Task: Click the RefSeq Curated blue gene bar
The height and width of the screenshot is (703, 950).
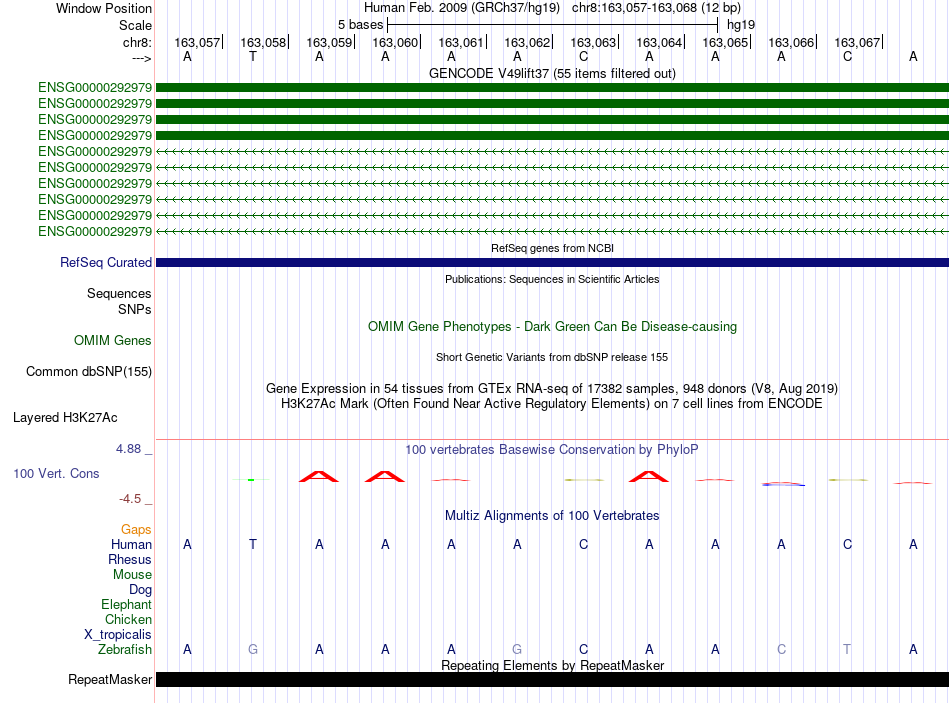Action: (x=552, y=262)
